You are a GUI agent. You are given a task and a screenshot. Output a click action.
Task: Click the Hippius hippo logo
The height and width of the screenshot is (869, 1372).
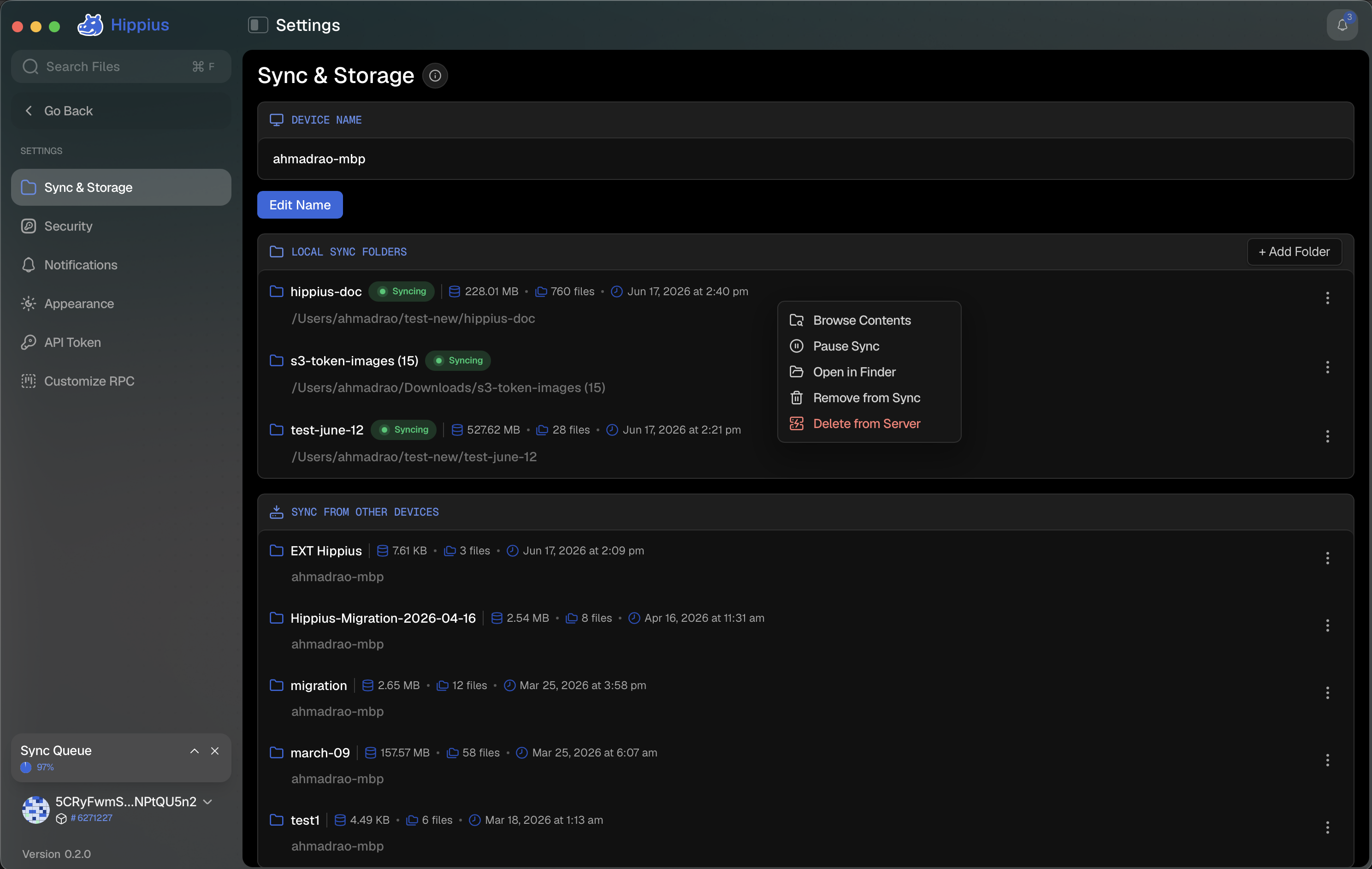90,24
